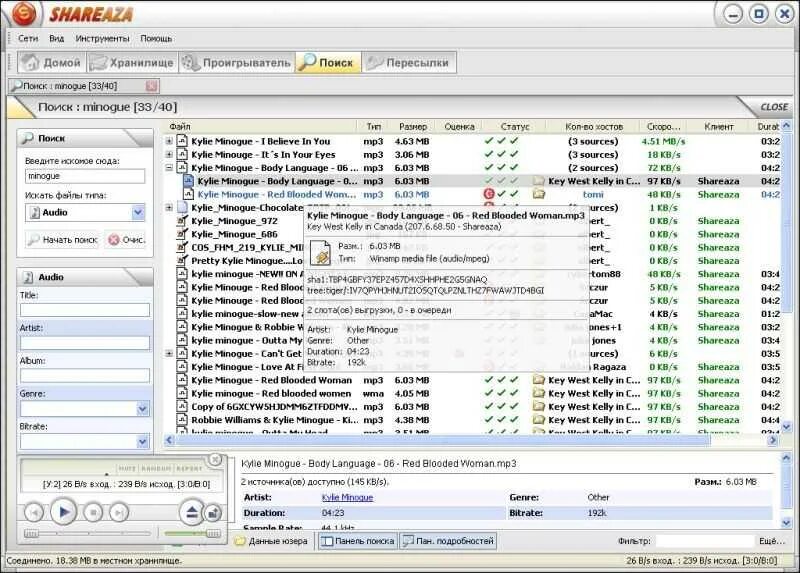
Task: Toggle the RANDOM option in player
Action: point(156,468)
